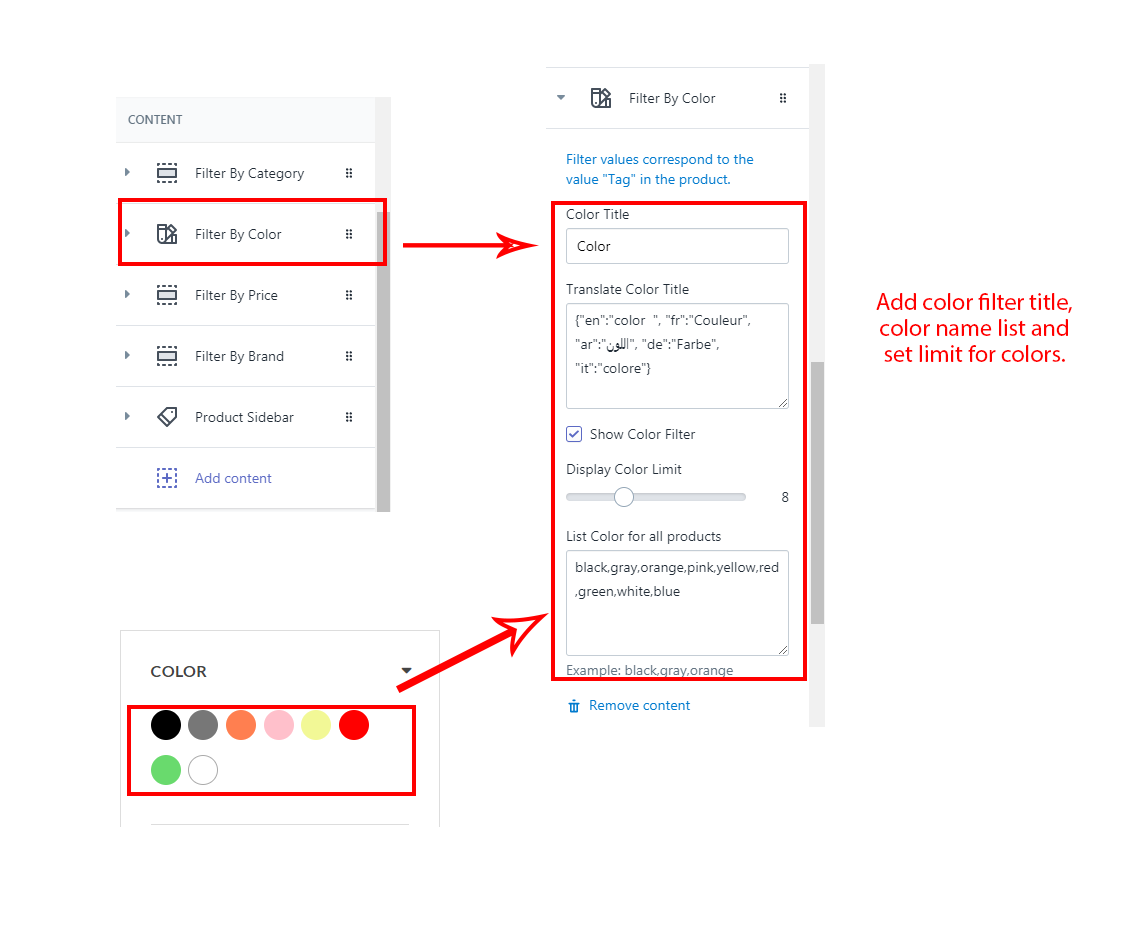Screen dimensions: 1147x938
Task: Click the Add content link
Action: 233,478
